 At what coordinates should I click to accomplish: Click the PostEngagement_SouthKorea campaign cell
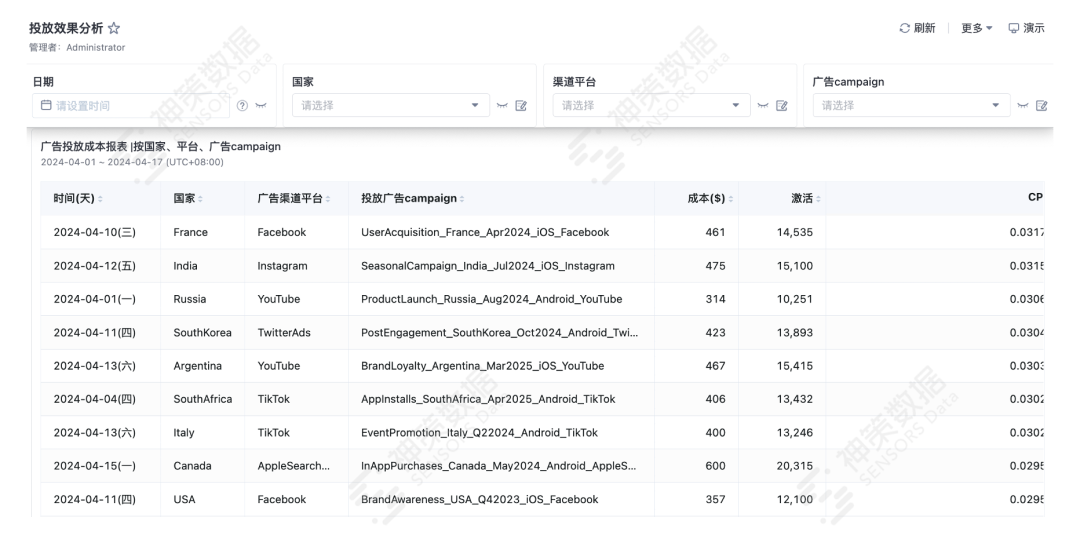click(499, 332)
